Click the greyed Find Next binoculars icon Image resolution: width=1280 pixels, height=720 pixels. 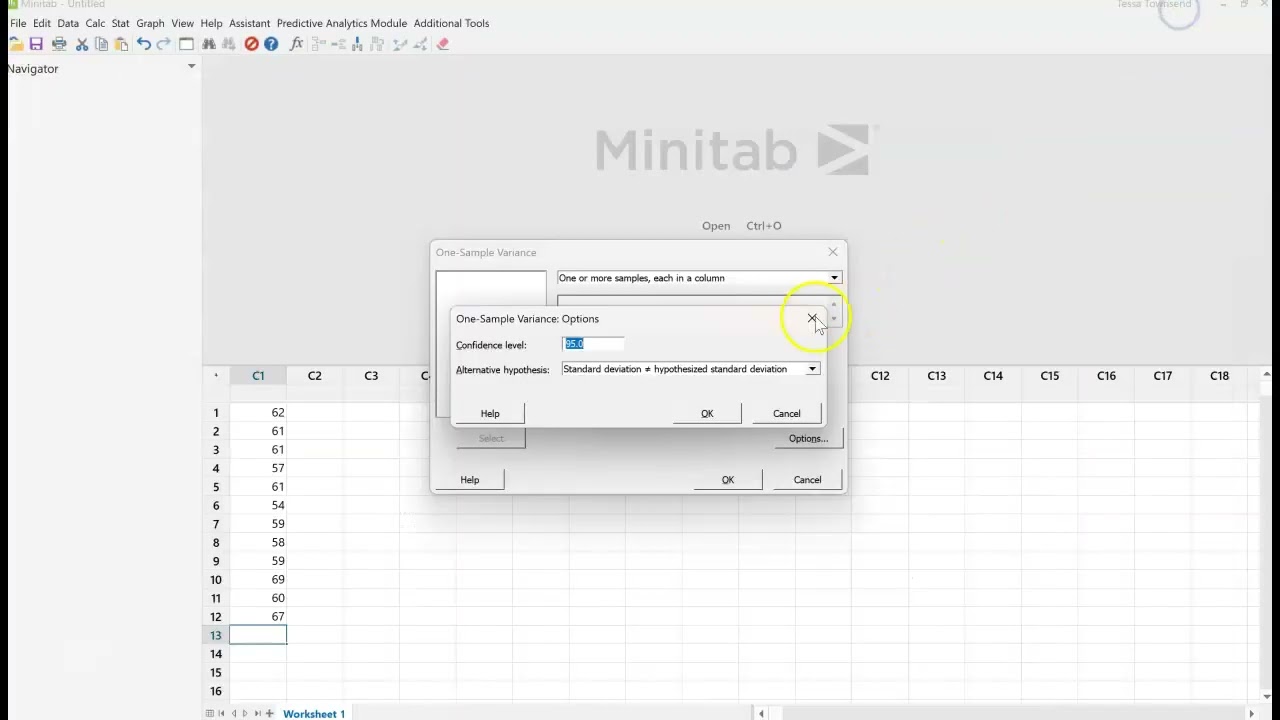[x=229, y=44]
